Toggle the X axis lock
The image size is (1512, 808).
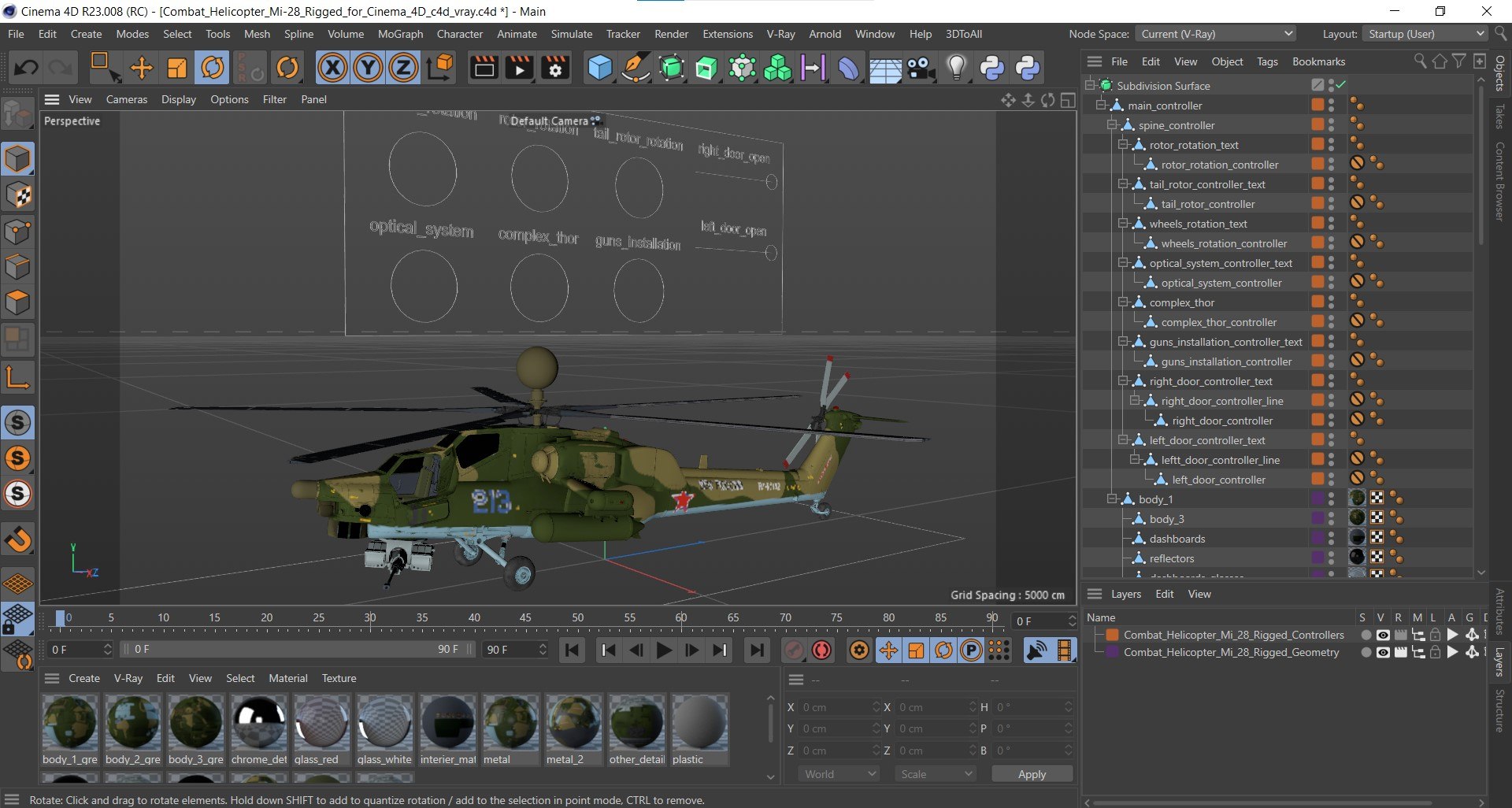click(332, 68)
